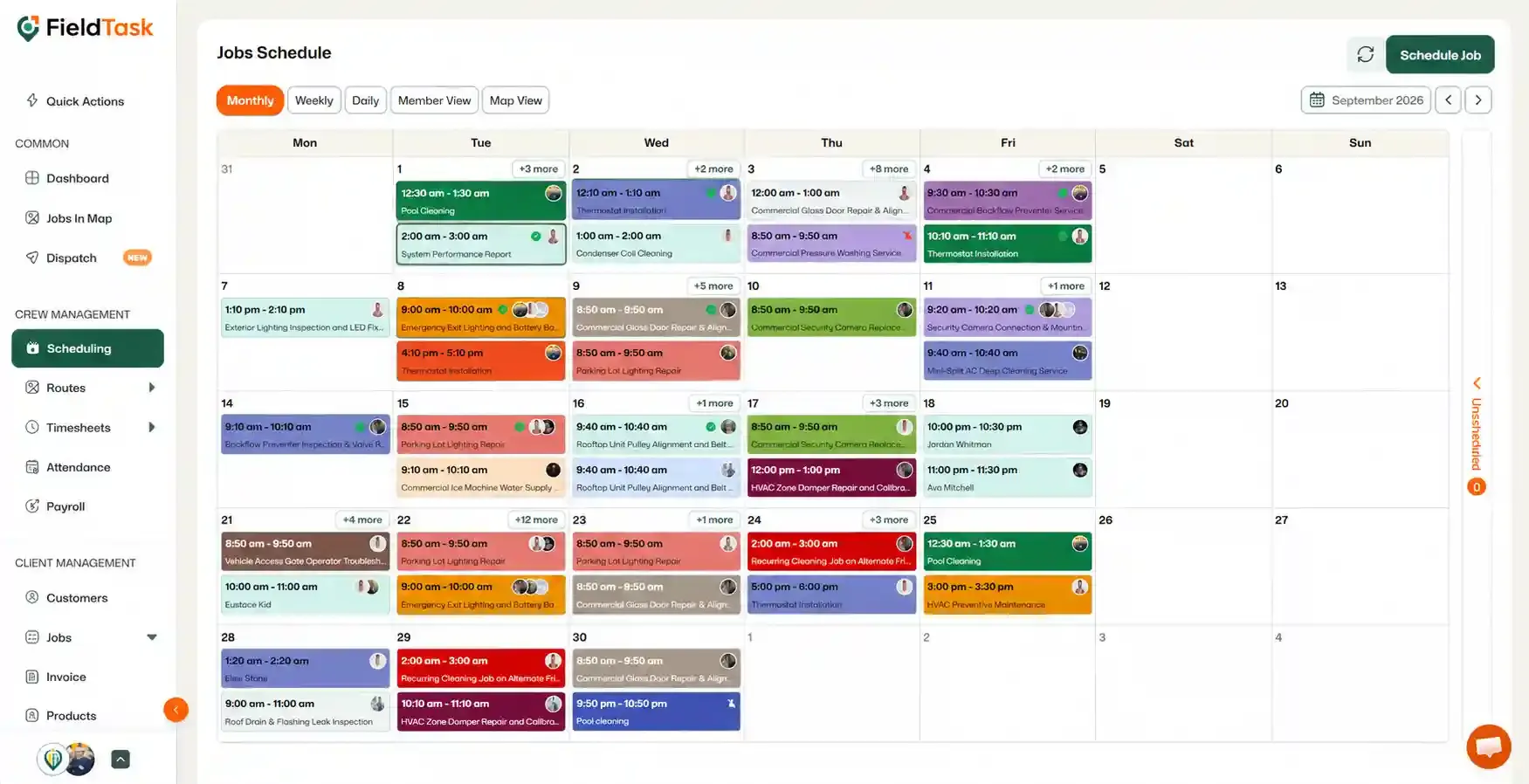This screenshot has width=1529, height=784.
Task: Open Ava Mitchell 11:00 pm job
Action: (1008, 478)
